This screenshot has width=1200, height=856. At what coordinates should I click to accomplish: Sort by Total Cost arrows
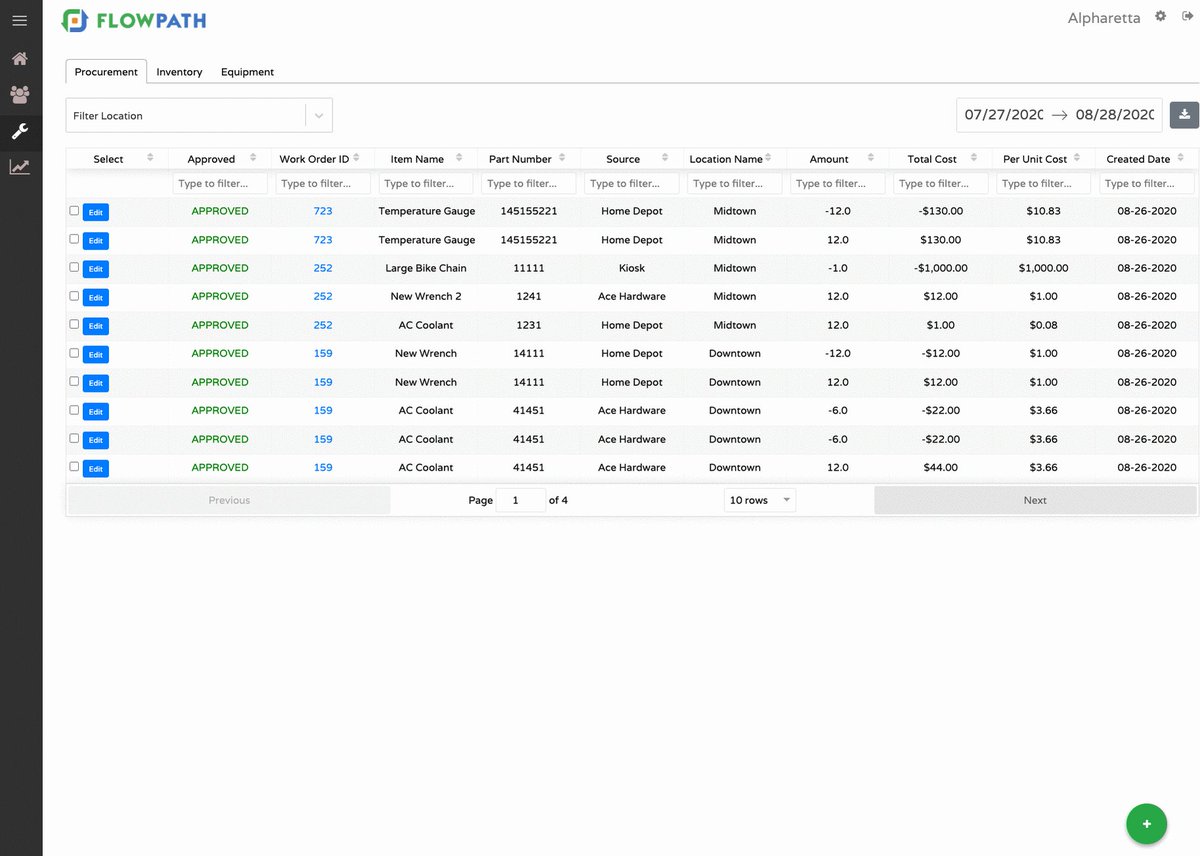click(974, 158)
